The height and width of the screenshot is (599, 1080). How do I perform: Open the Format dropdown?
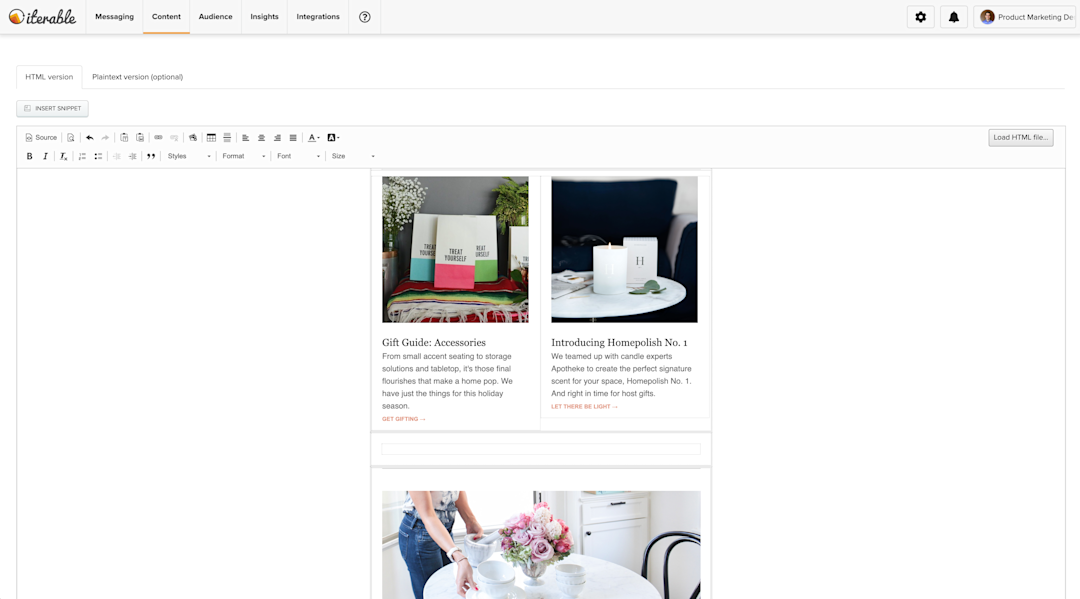tap(244, 156)
